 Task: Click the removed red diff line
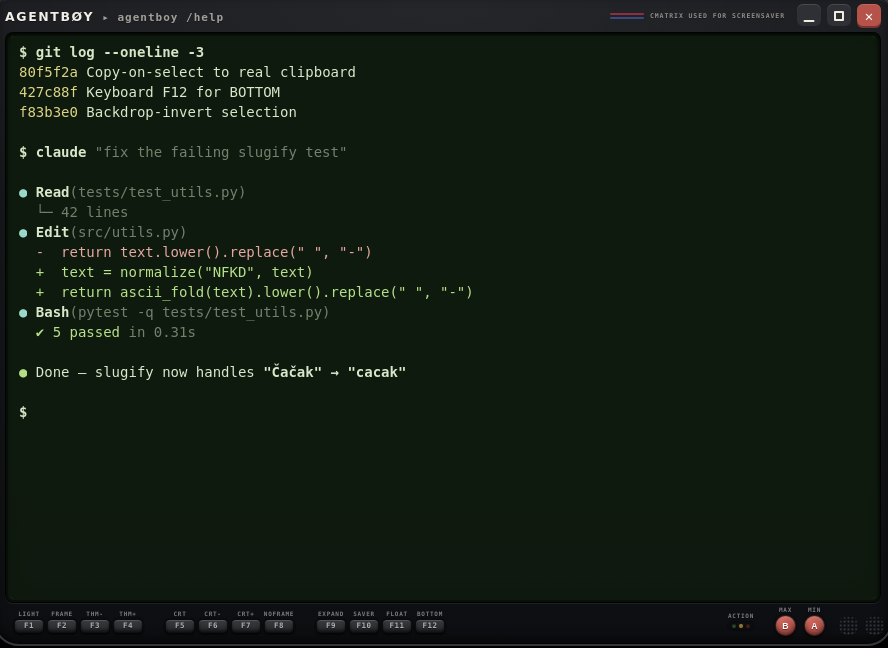coord(204,252)
